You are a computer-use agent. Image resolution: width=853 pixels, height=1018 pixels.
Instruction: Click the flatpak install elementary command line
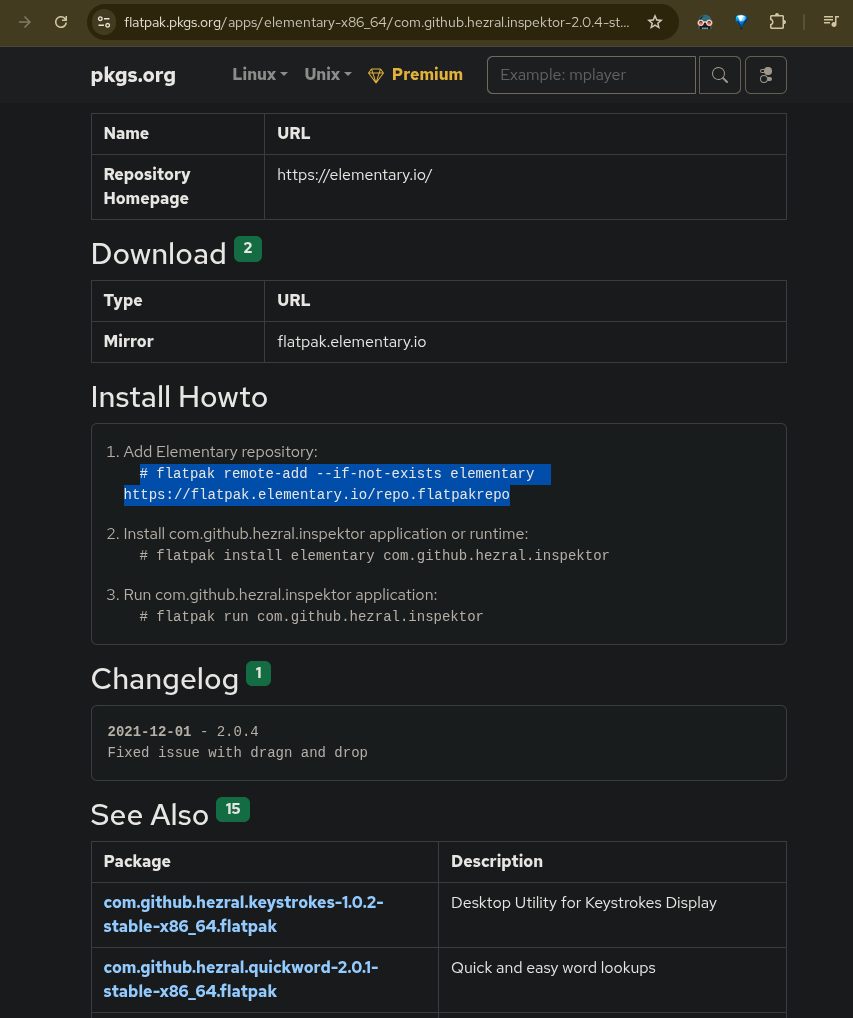point(375,555)
